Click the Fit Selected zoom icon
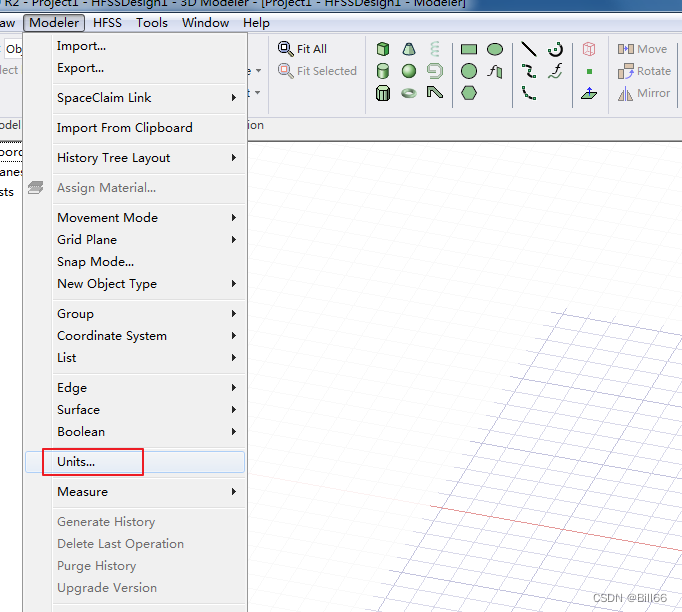The image size is (682, 612). click(x=285, y=70)
